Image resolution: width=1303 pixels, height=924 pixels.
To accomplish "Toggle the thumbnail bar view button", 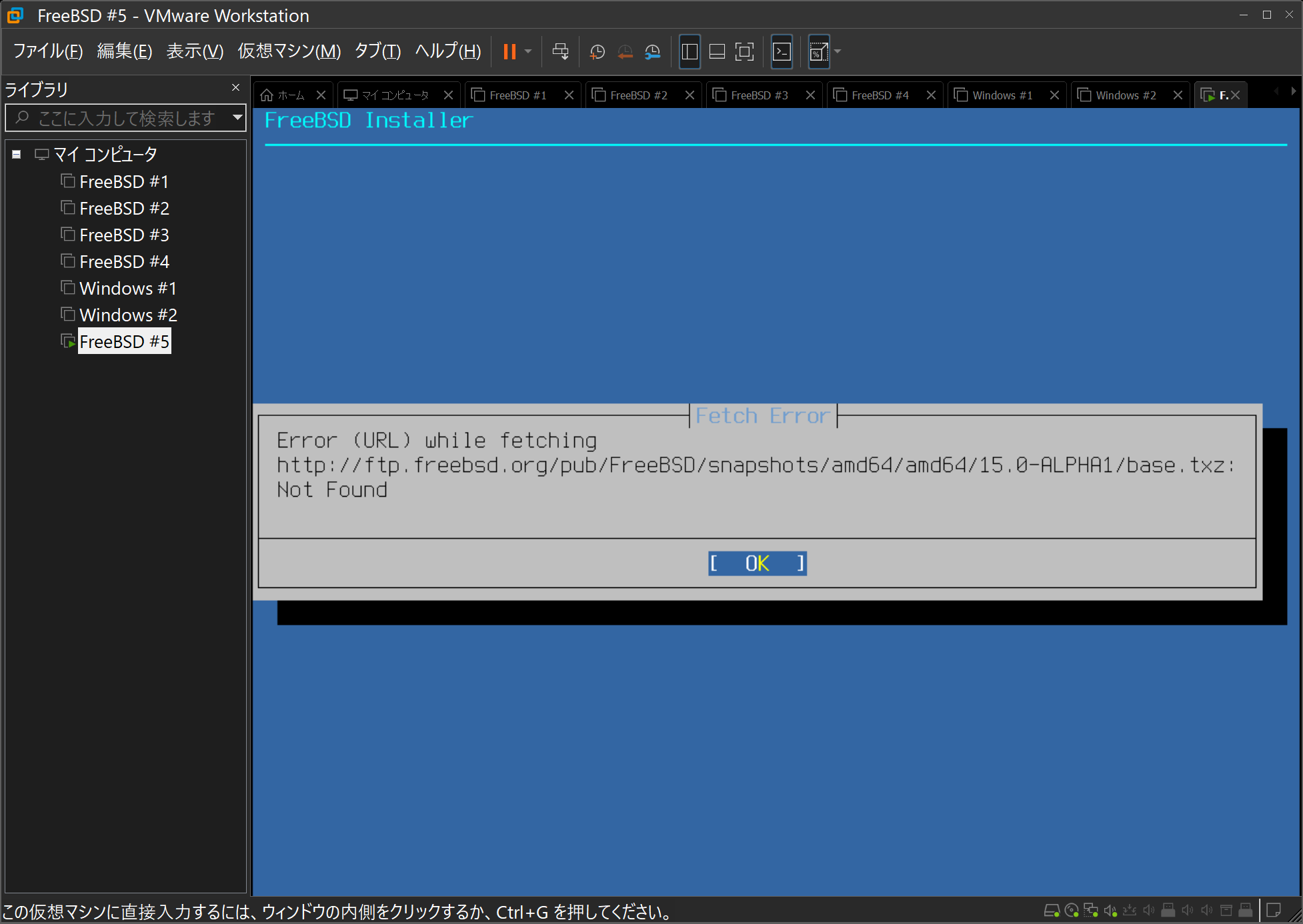I will tap(717, 51).
